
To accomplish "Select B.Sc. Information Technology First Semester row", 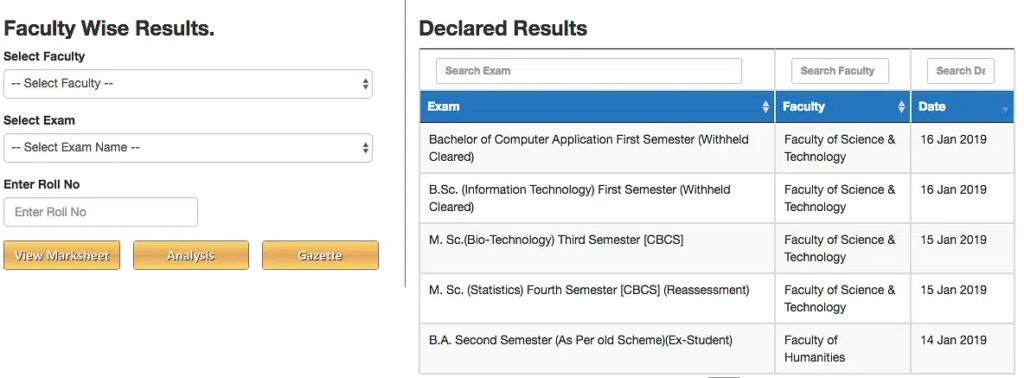I will point(717,198).
